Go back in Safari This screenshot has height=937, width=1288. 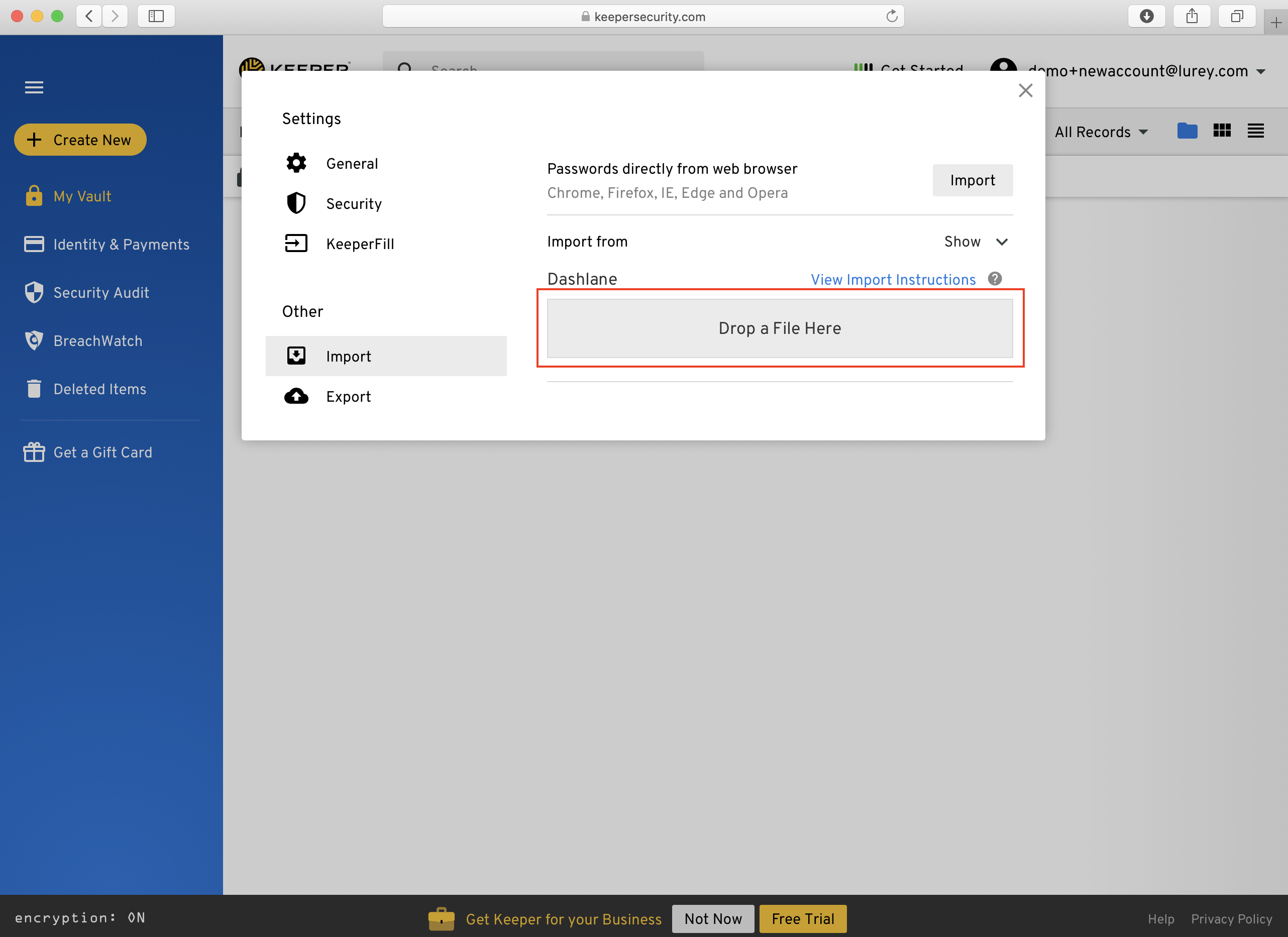[x=89, y=16]
